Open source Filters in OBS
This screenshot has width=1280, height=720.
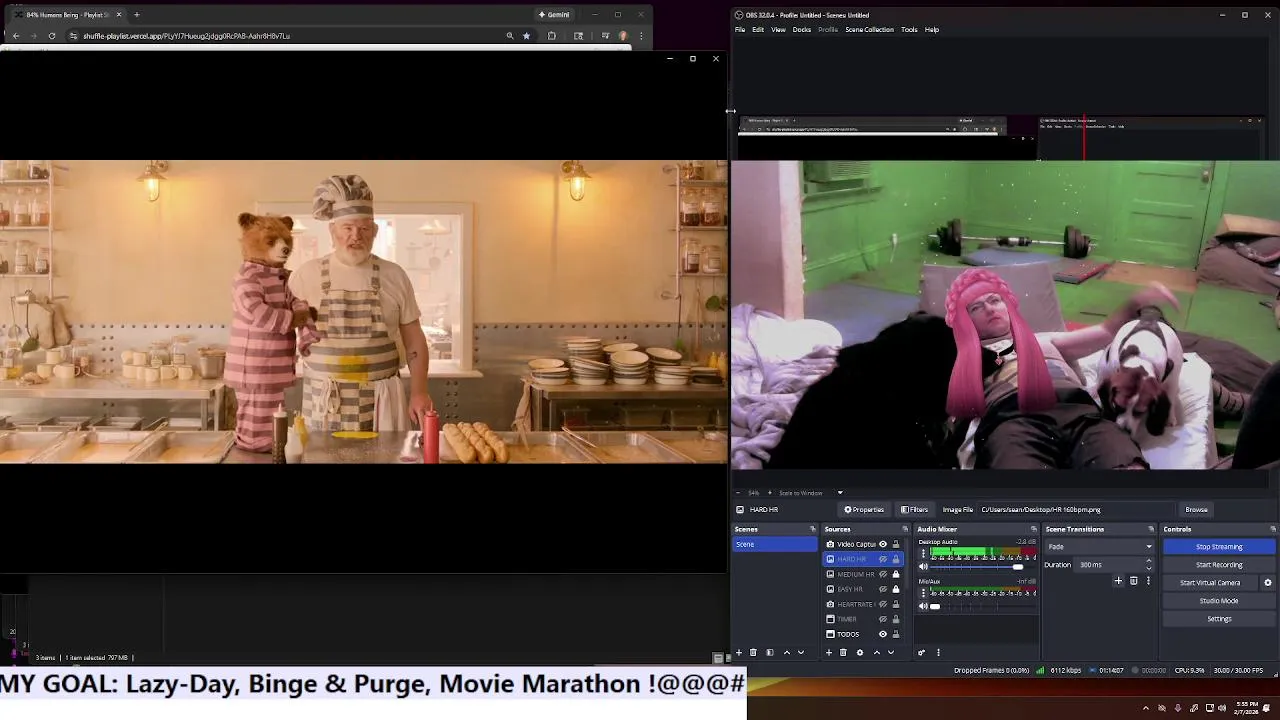pyautogui.click(x=914, y=509)
